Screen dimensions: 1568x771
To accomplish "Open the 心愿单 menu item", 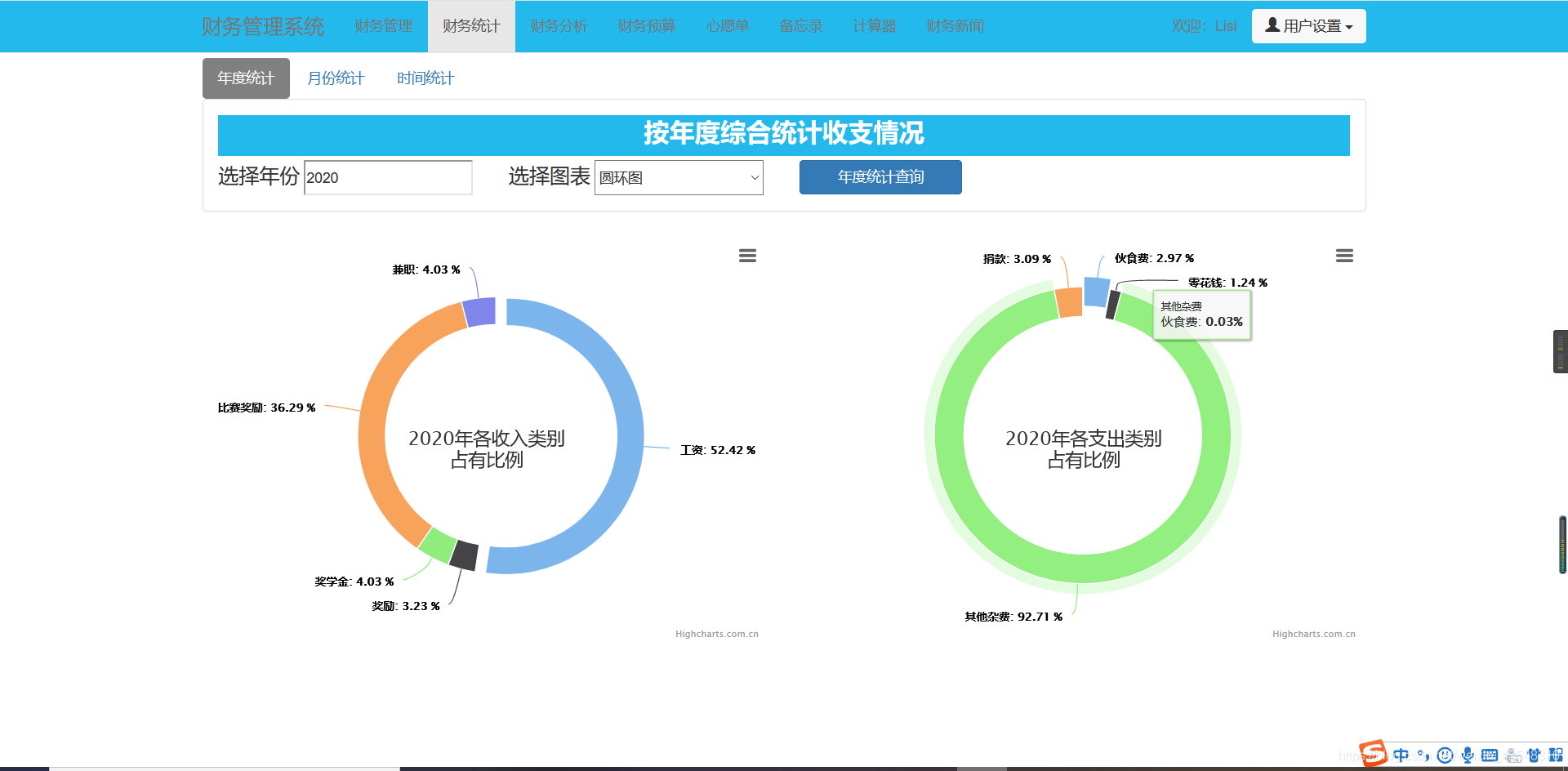I will point(727,25).
